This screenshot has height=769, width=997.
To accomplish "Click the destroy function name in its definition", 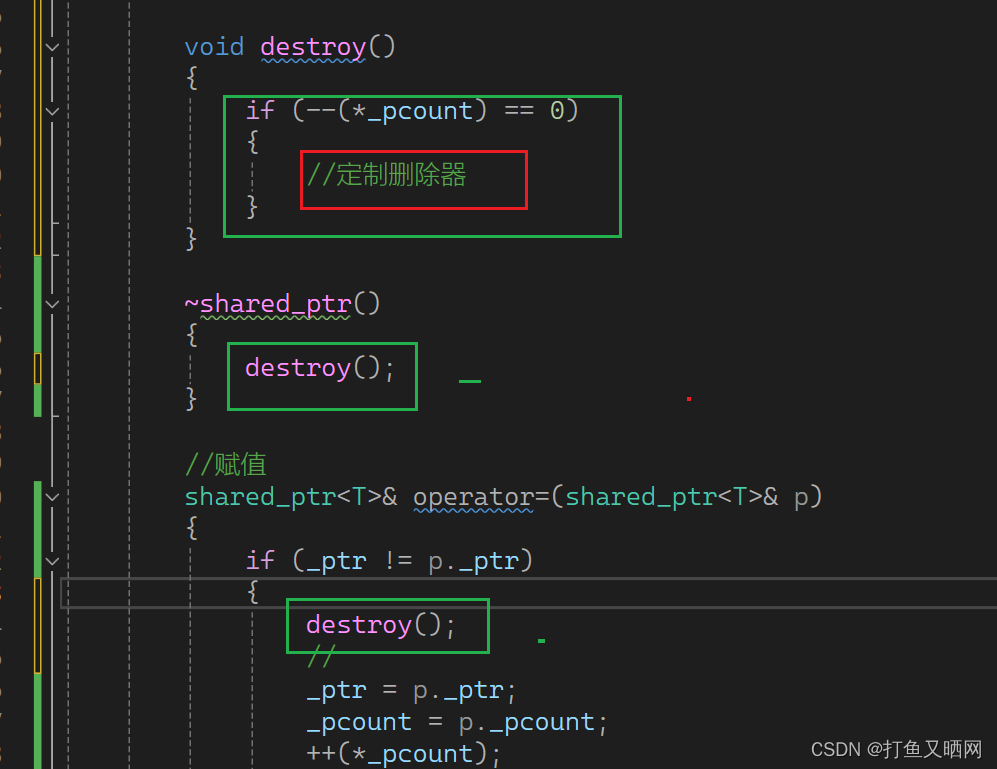I will [313, 47].
